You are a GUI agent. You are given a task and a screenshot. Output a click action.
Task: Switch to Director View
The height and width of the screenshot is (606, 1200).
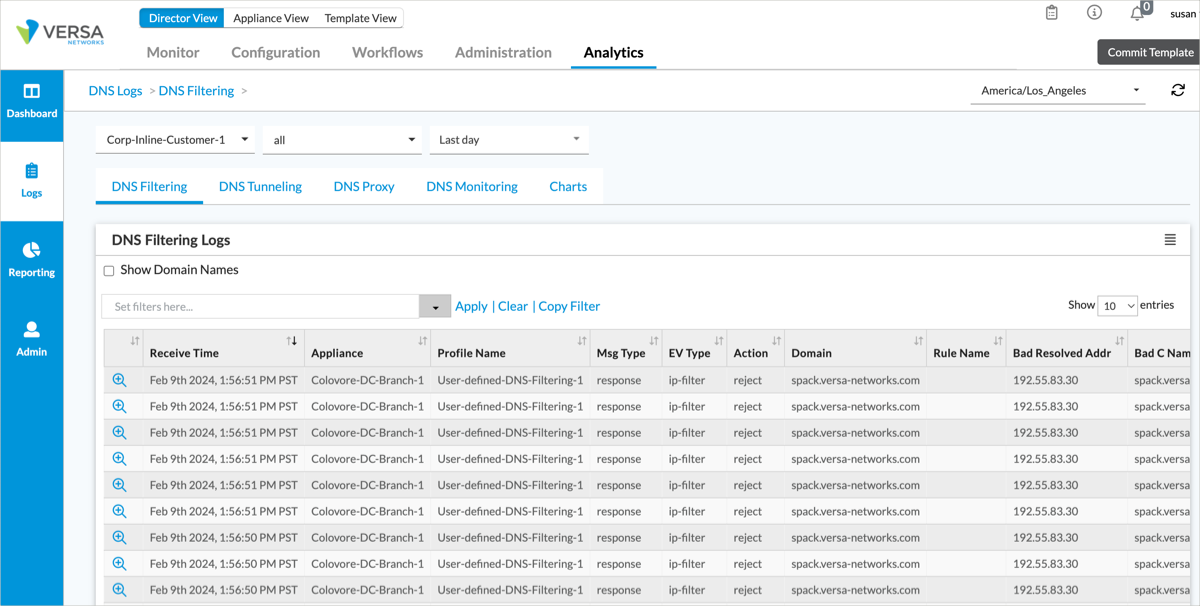pyautogui.click(x=183, y=18)
